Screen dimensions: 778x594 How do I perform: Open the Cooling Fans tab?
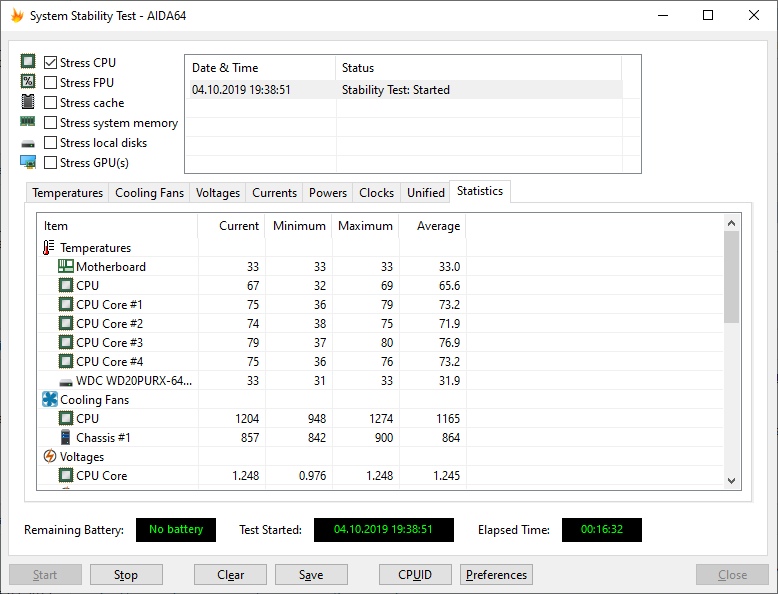(x=149, y=193)
